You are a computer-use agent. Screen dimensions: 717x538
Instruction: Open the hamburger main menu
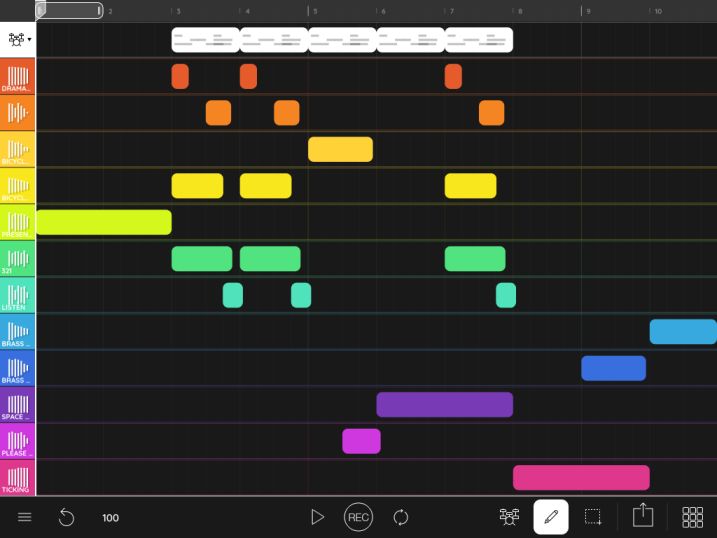pyautogui.click(x=25, y=517)
